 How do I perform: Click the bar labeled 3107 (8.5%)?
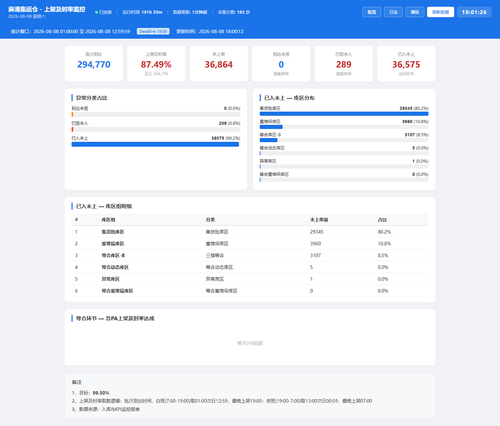click(x=268, y=140)
